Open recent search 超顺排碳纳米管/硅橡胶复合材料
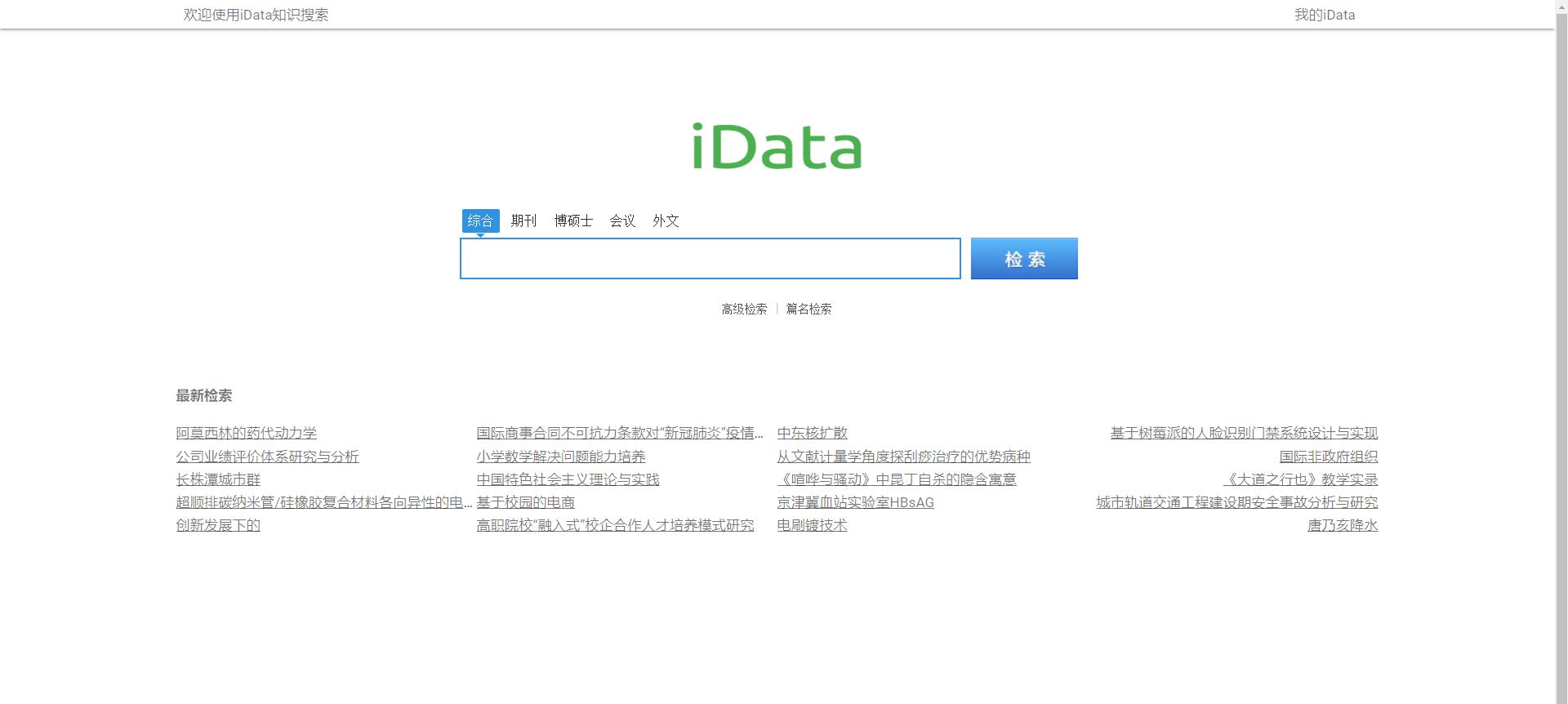 (324, 502)
